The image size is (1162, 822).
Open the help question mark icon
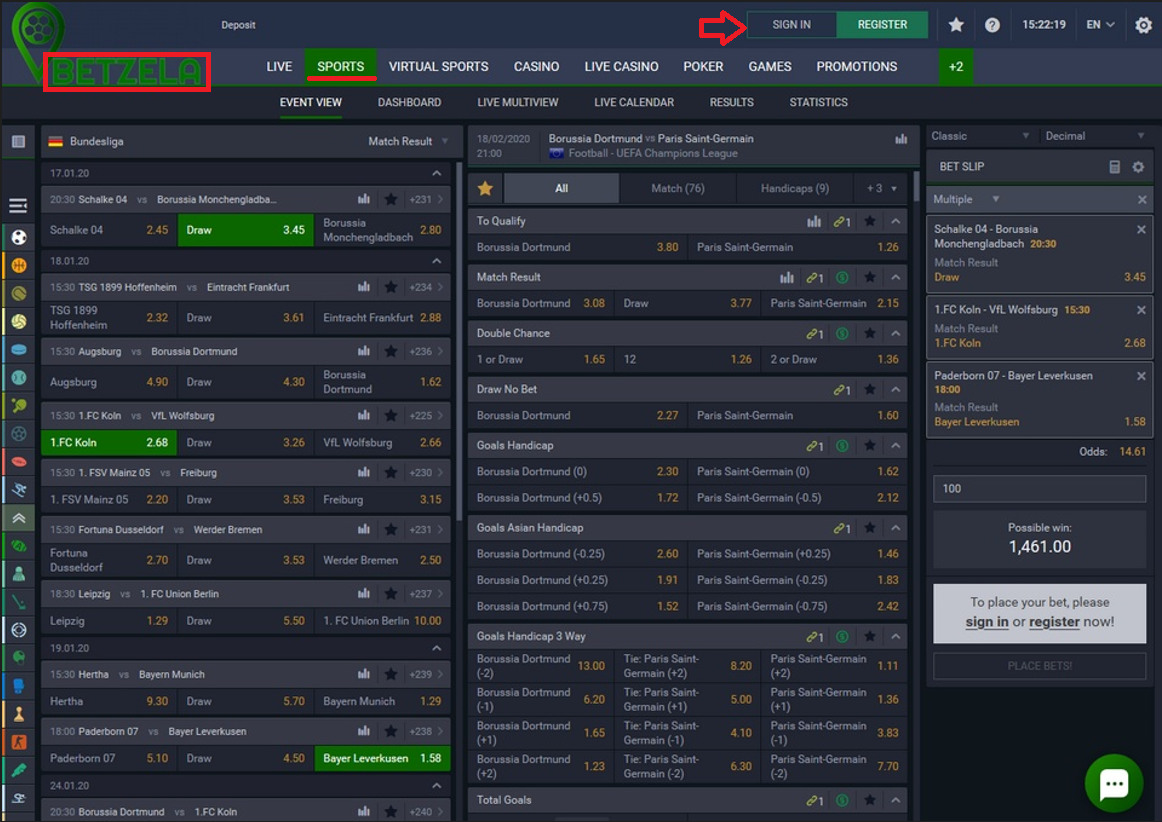[x=992, y=25]
